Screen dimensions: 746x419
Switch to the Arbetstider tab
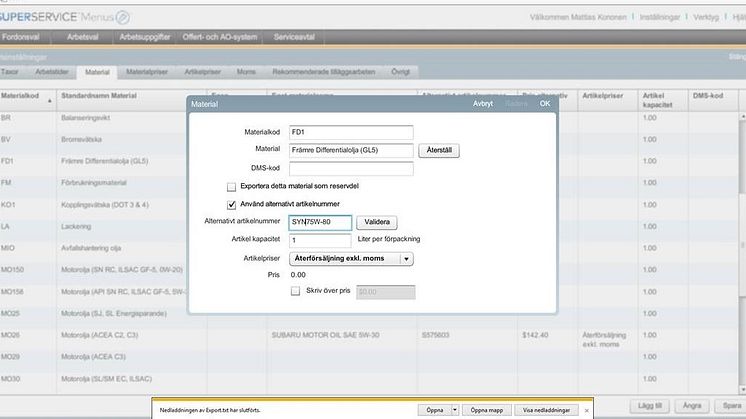(51, 72)
